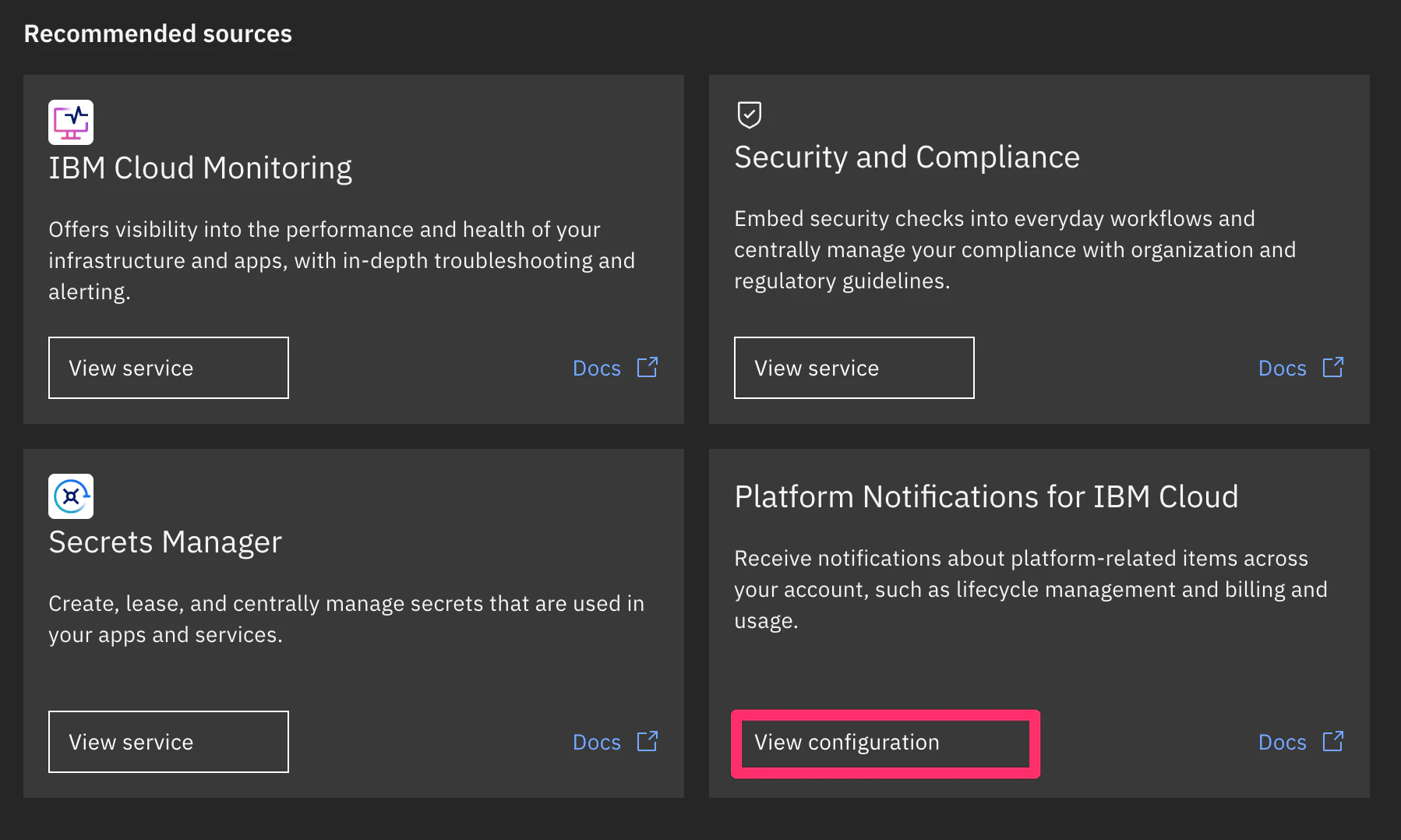
Task: Open external link icon in Platform Notifications card
Action: [1333, 742]
